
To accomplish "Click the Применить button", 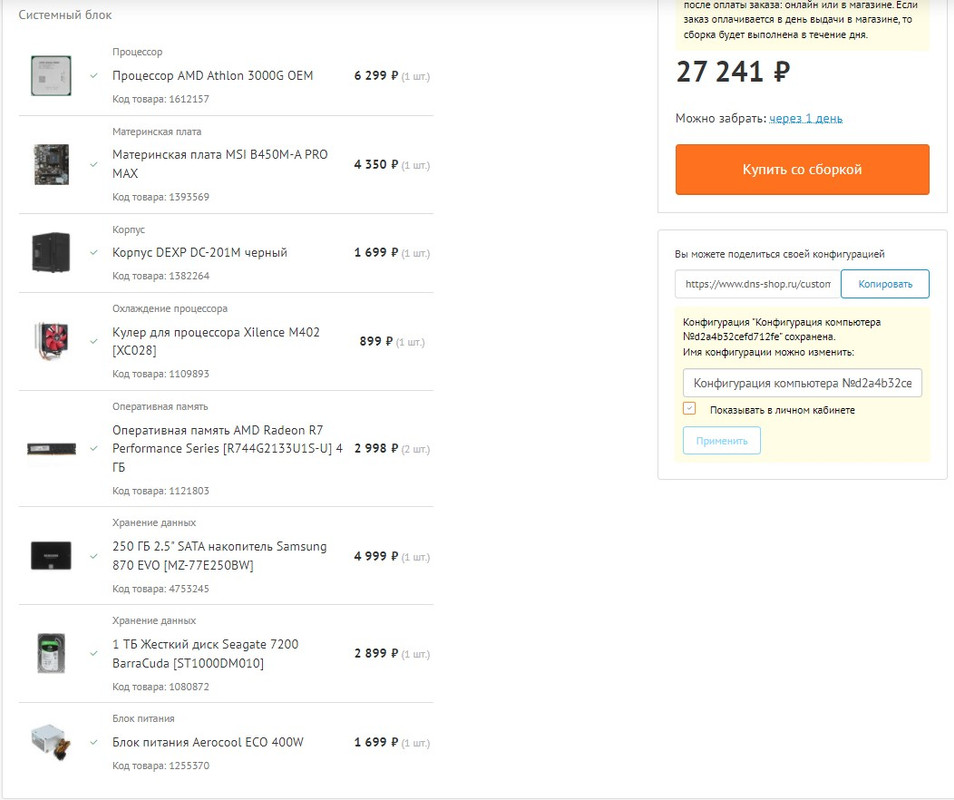I will [x=722, y=440].
